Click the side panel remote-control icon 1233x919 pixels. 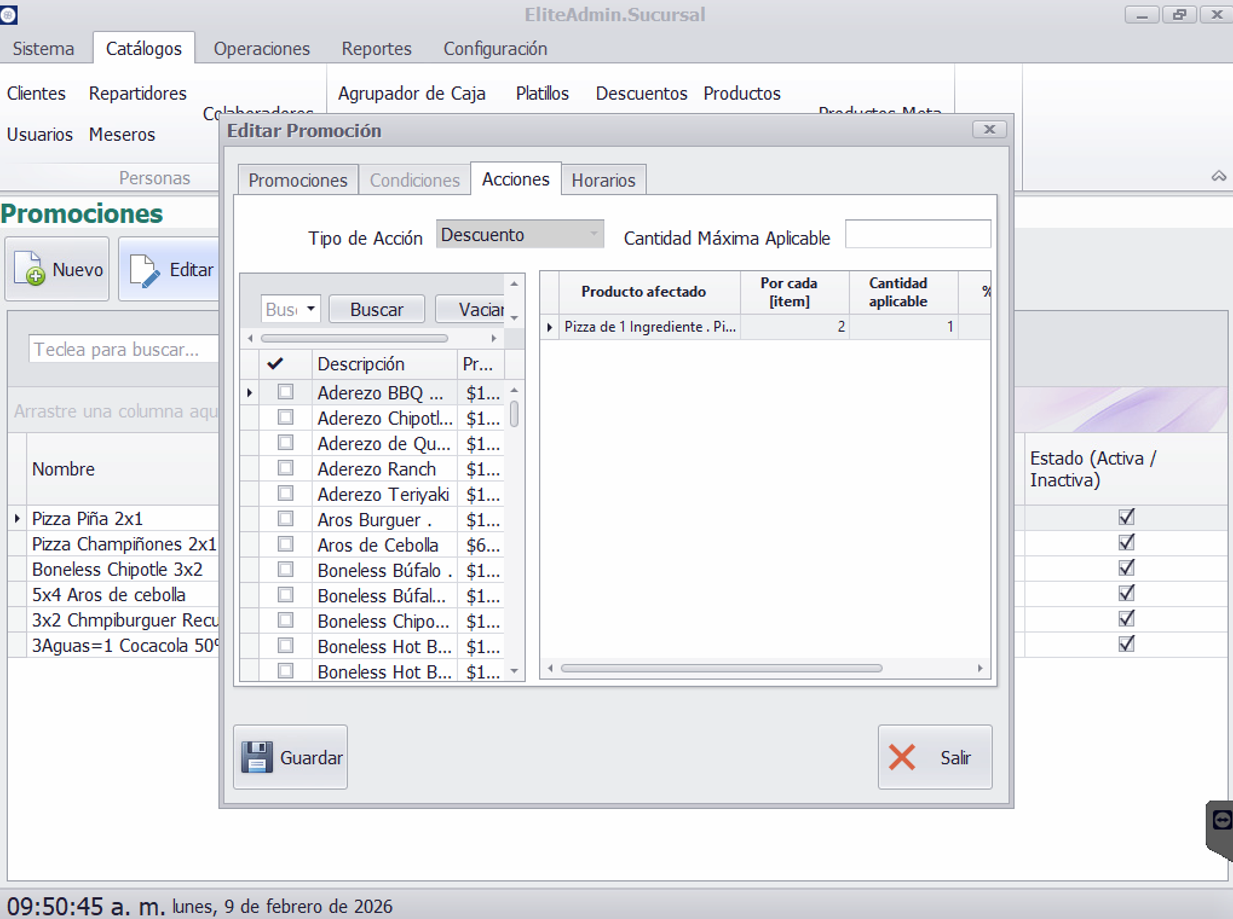(1221, 820)
